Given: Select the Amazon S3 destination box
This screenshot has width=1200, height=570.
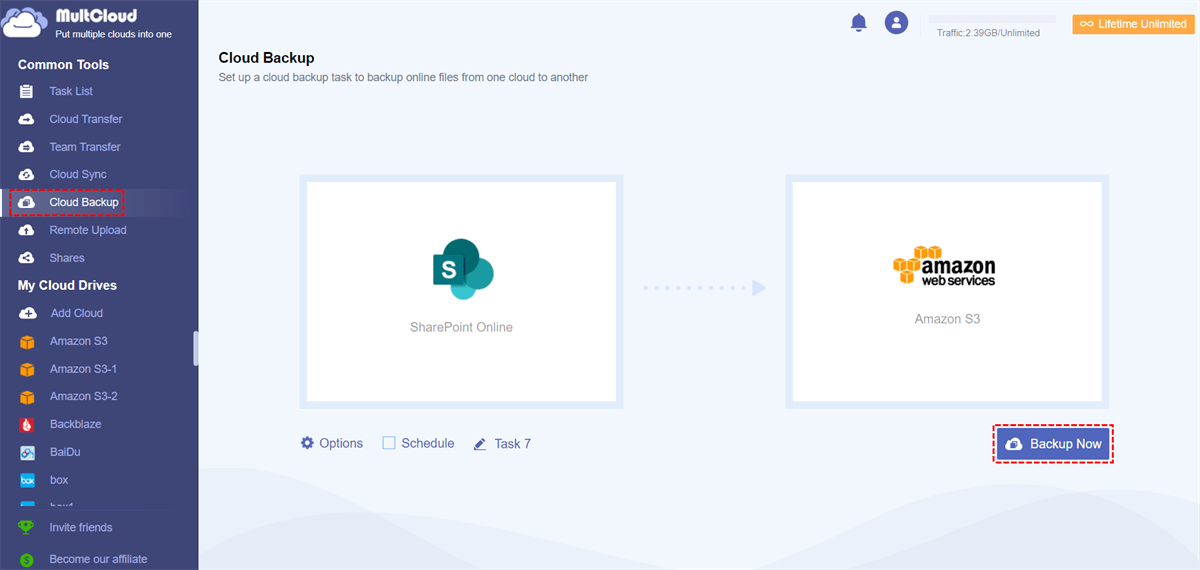Looking at the screenshot, I should point(946,292).
